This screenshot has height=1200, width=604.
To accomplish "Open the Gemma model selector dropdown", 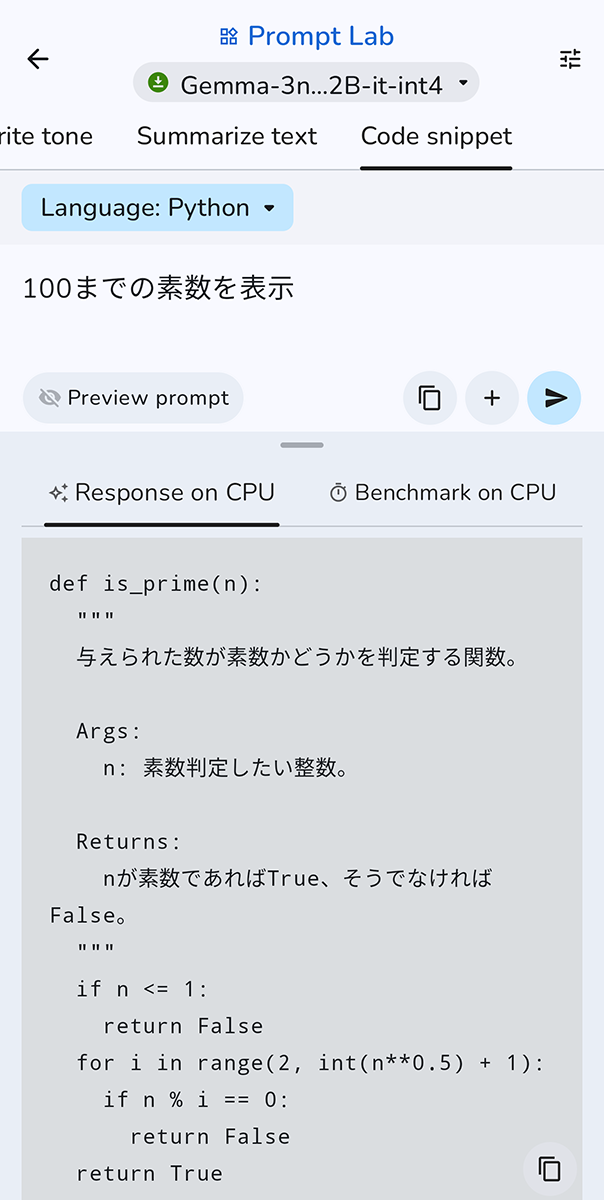I will [306, 84].
